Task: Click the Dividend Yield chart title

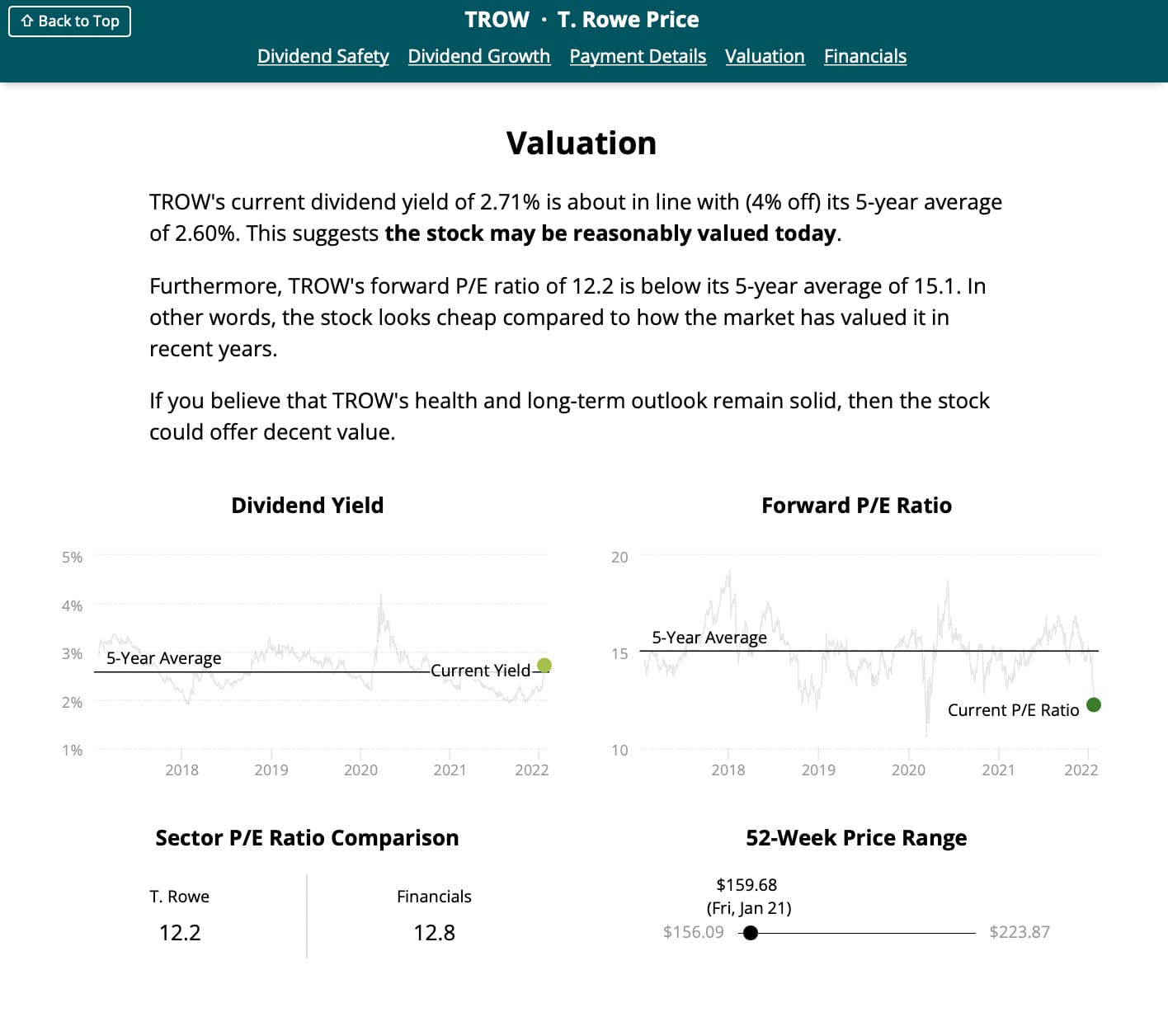Action: pos(308,505)
